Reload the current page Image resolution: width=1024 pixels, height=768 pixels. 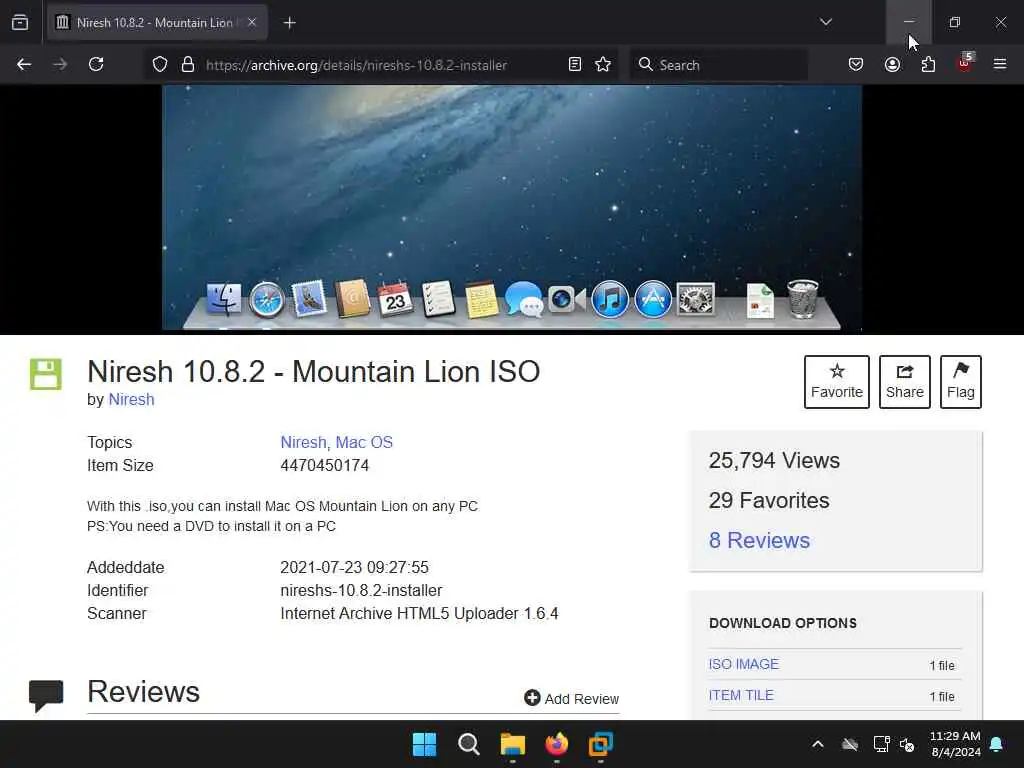96,64
